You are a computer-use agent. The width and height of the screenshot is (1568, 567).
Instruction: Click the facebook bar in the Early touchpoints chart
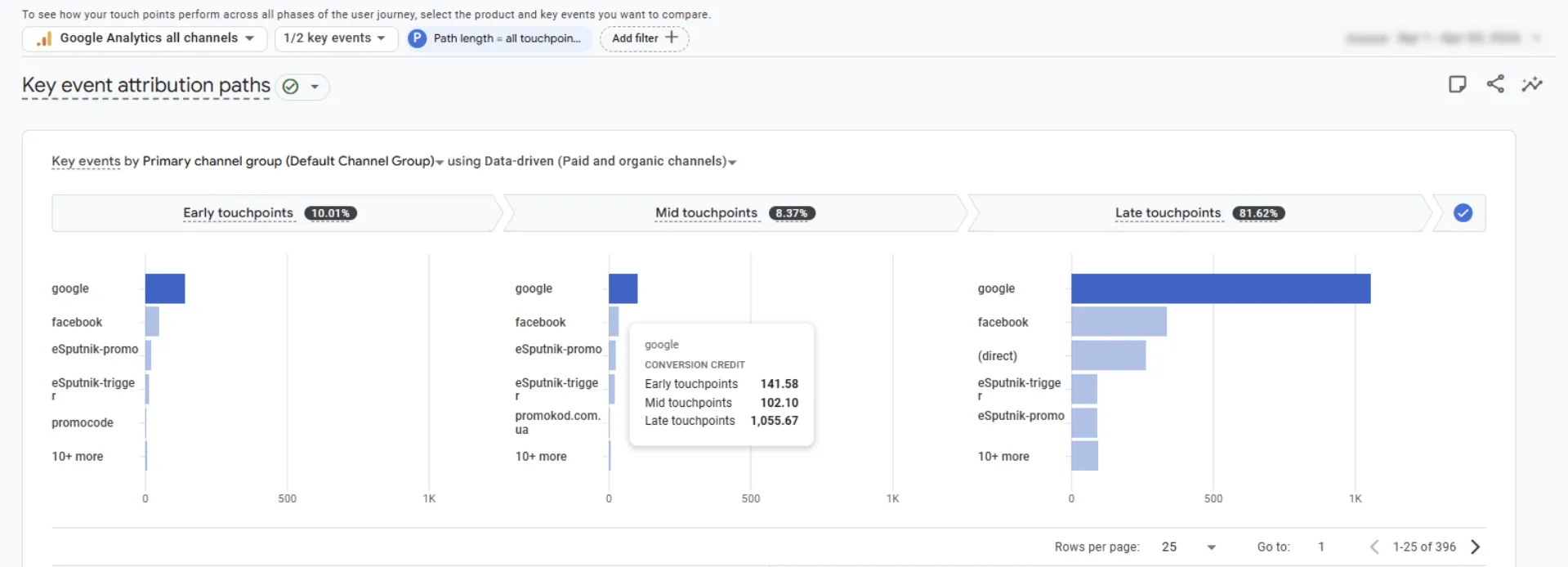click(x=152, y=322)
